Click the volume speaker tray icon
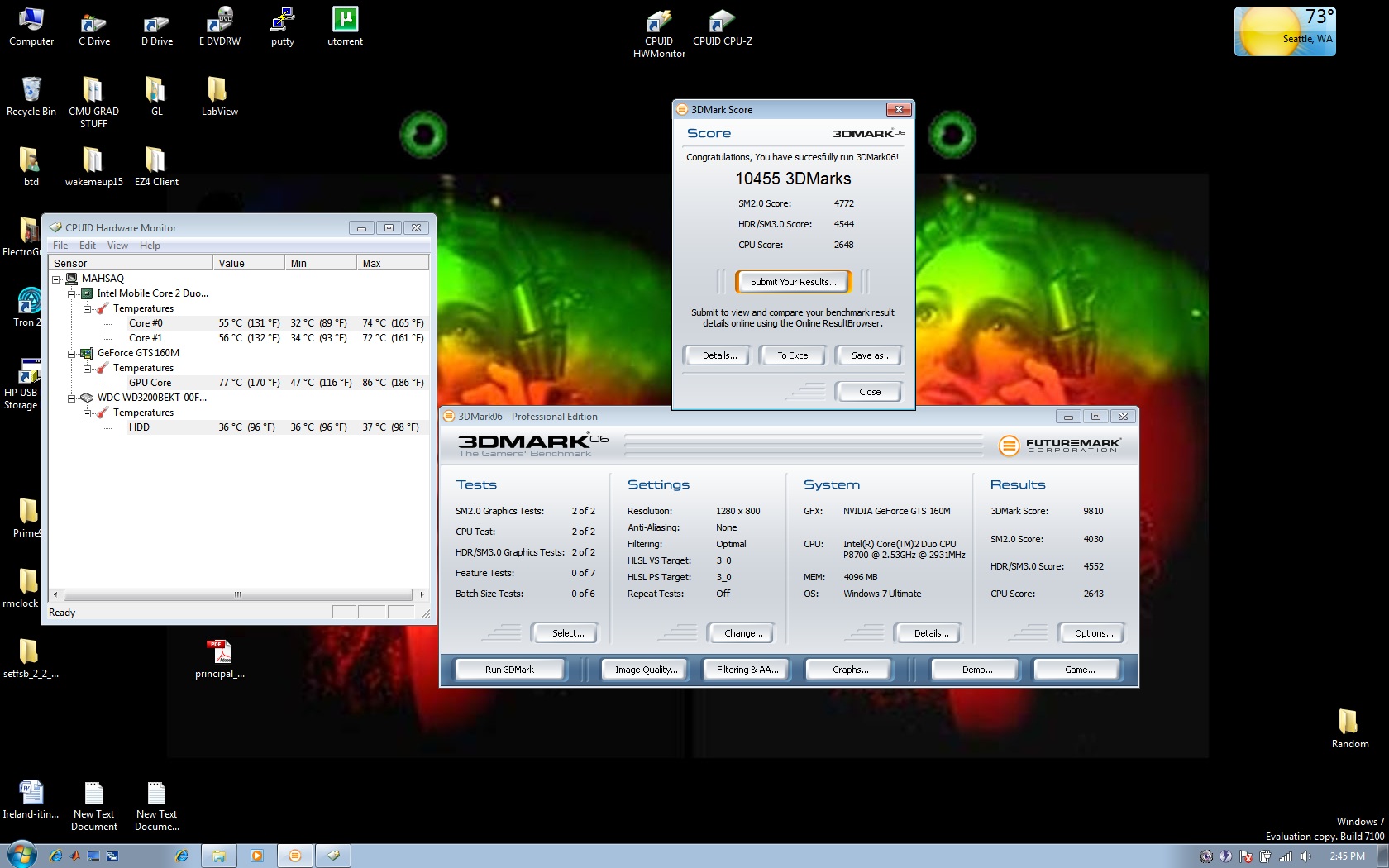The image size is (1389, 868). pyautogui.click(x=1306, y=856)
